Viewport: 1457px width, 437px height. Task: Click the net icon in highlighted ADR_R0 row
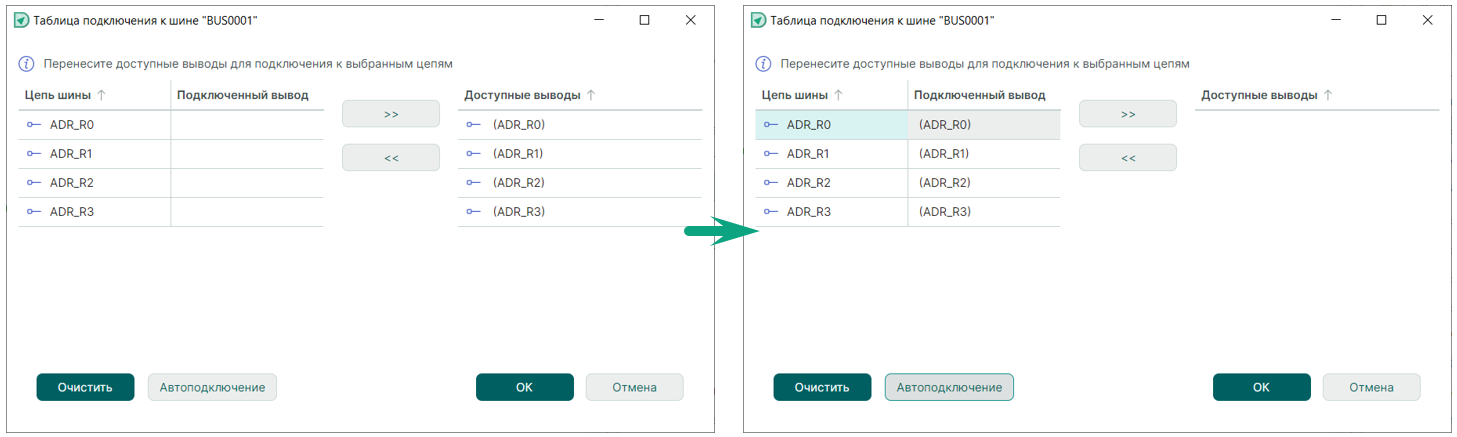pos(771,125)
